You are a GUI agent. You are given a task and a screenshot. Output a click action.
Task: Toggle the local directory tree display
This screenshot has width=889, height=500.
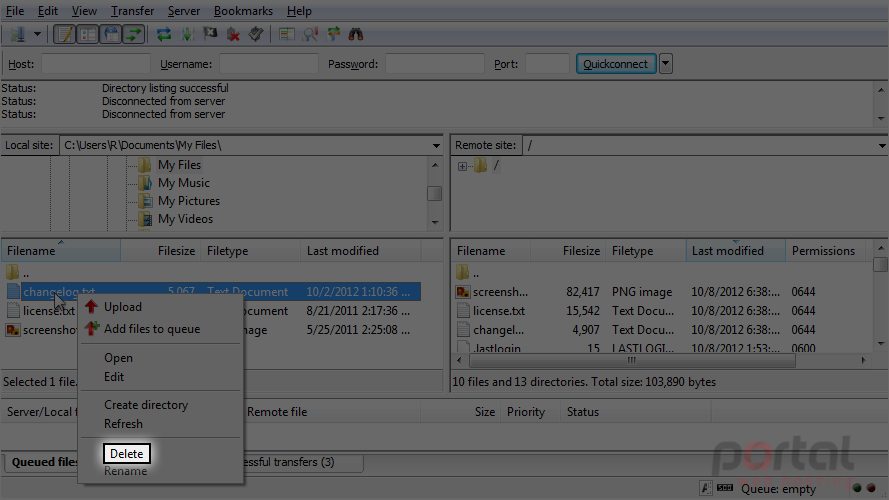click(x=87, y=35)
